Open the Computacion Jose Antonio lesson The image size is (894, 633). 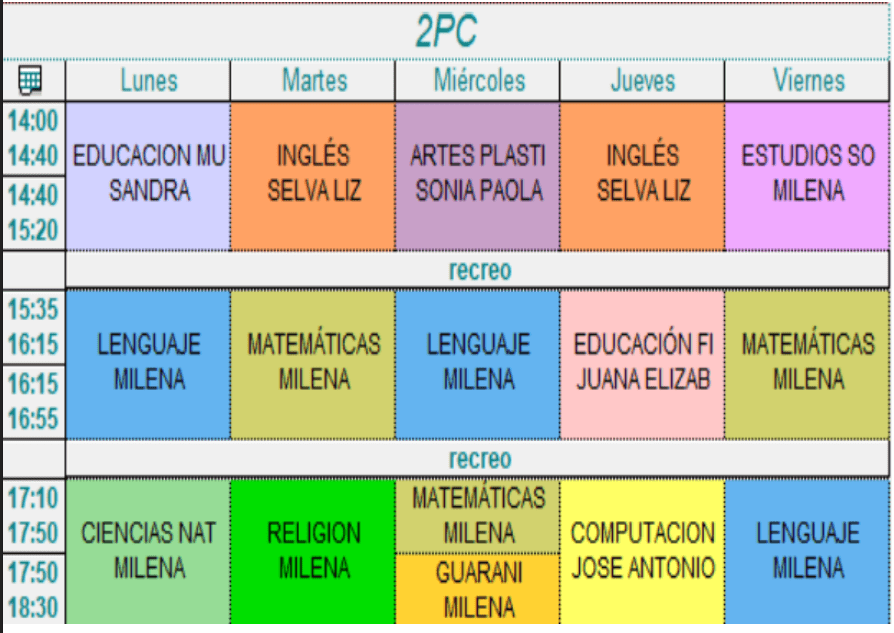[642, 552]
